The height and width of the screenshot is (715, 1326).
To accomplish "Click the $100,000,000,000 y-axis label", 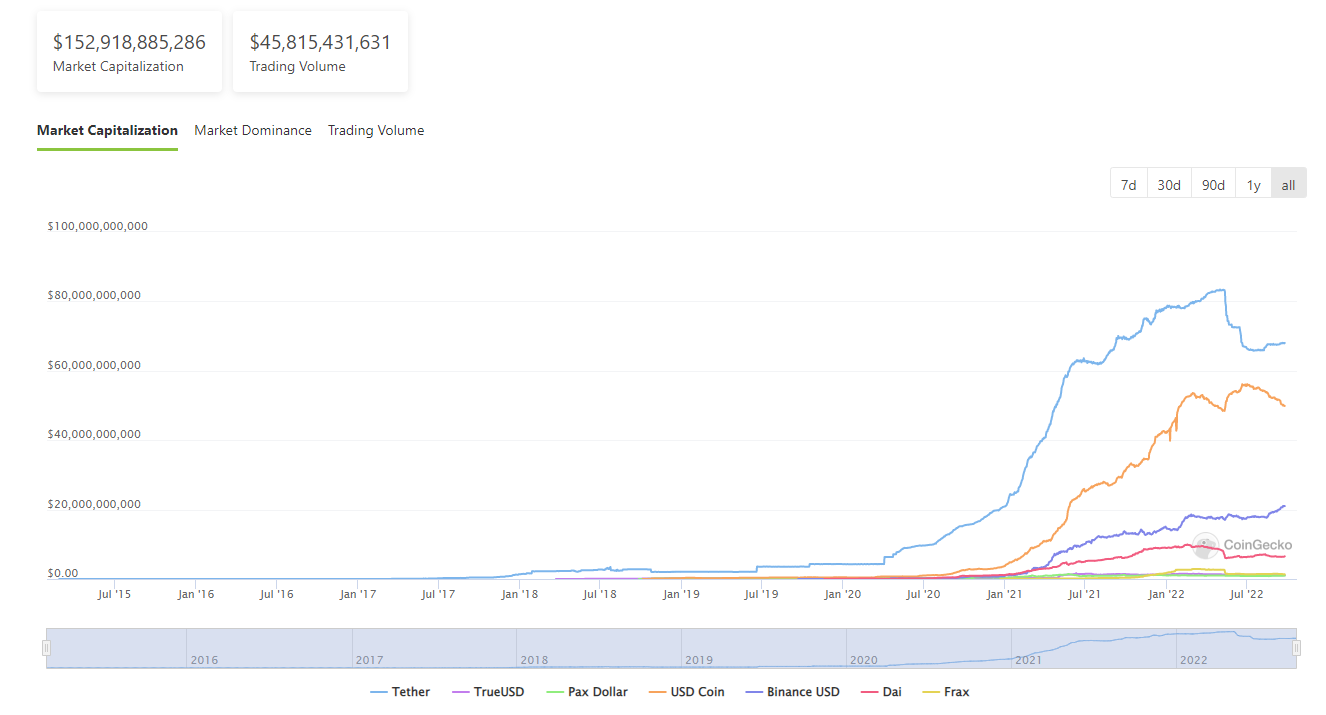I will tap(97, 226).
